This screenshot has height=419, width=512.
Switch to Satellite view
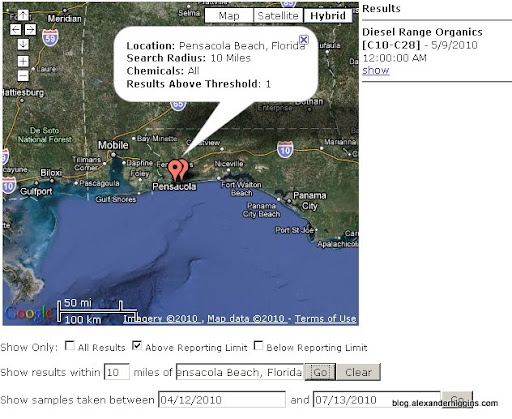click(x=278, y=16)
